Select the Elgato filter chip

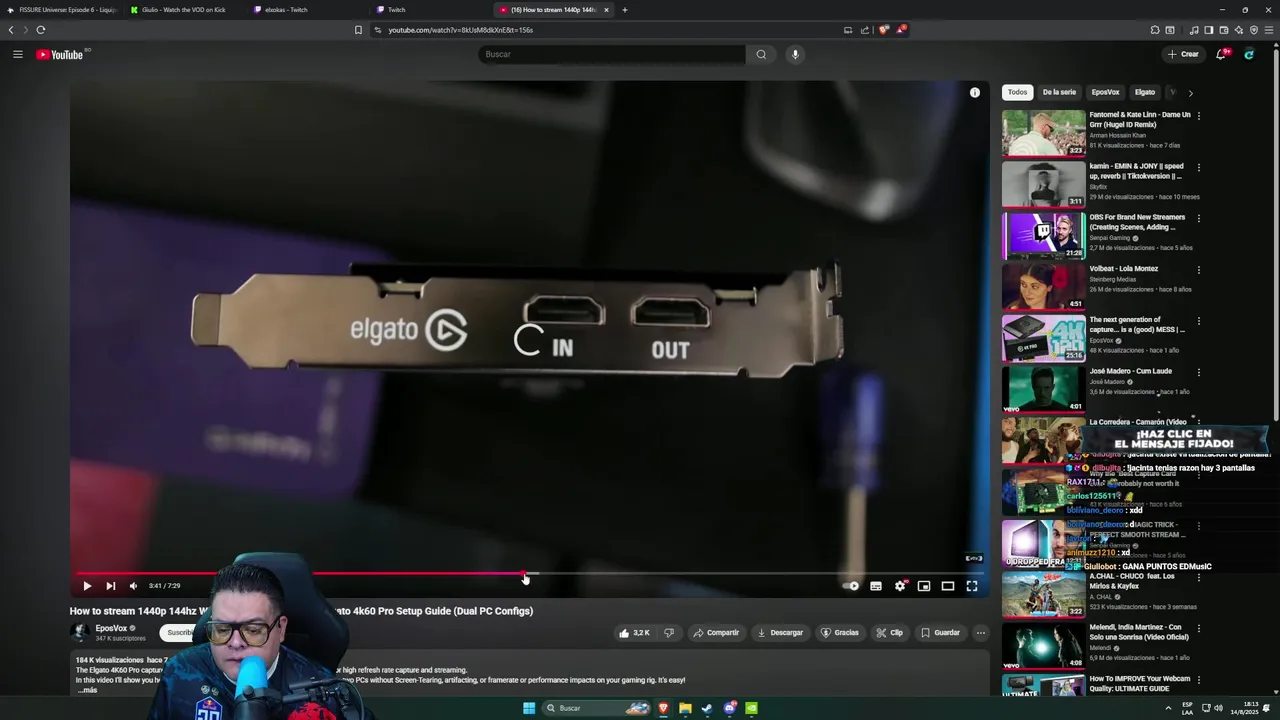point(1145,92)
